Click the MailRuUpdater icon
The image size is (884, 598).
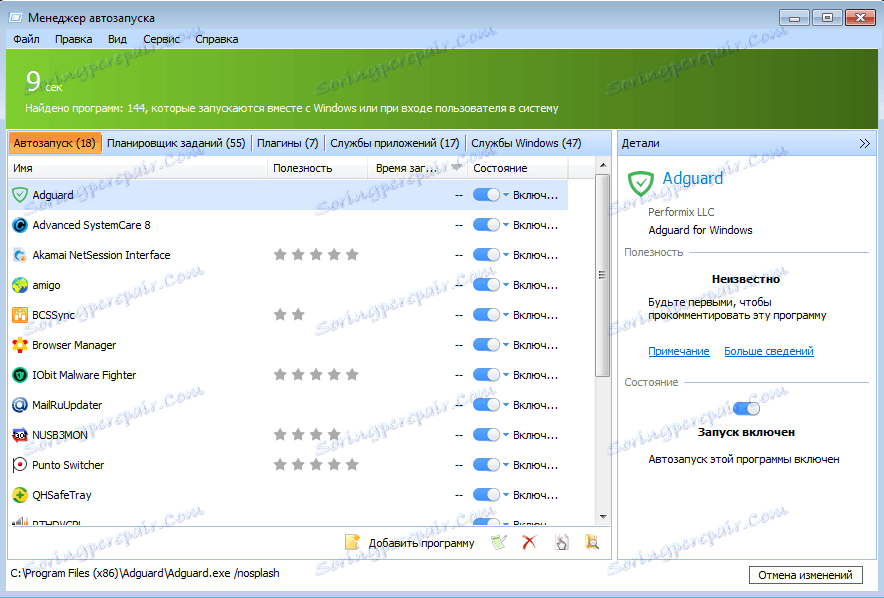coord(20,405)
